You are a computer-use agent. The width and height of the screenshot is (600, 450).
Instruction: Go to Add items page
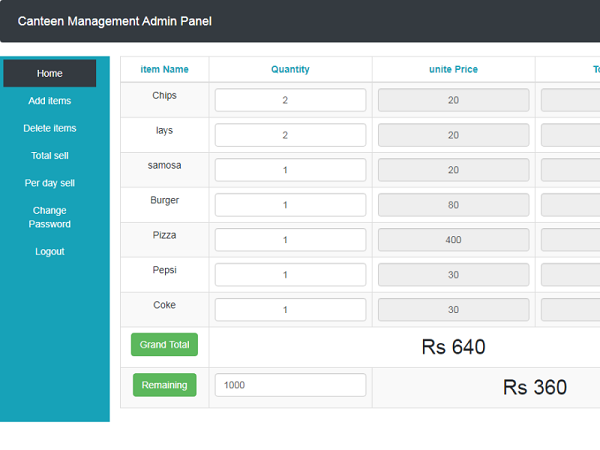(x=50, y=101)
